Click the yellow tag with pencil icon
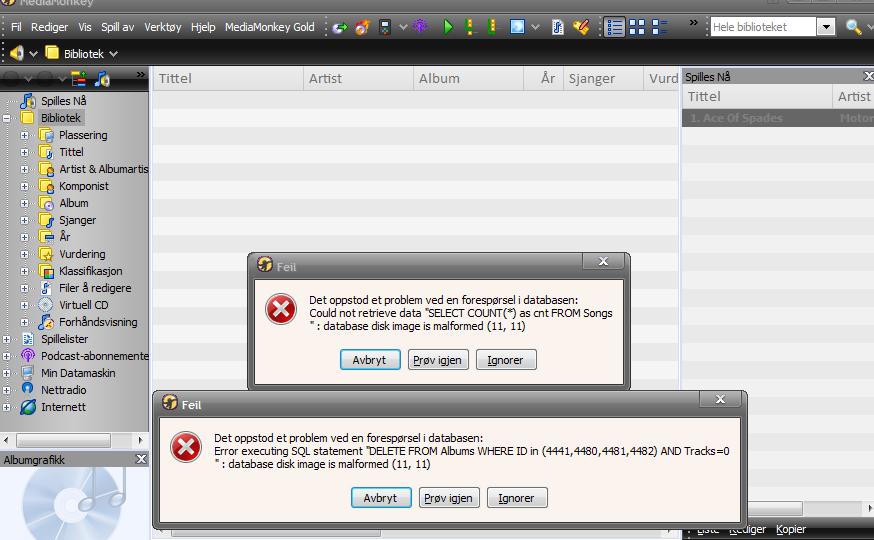874x540 pixels. 581,27
